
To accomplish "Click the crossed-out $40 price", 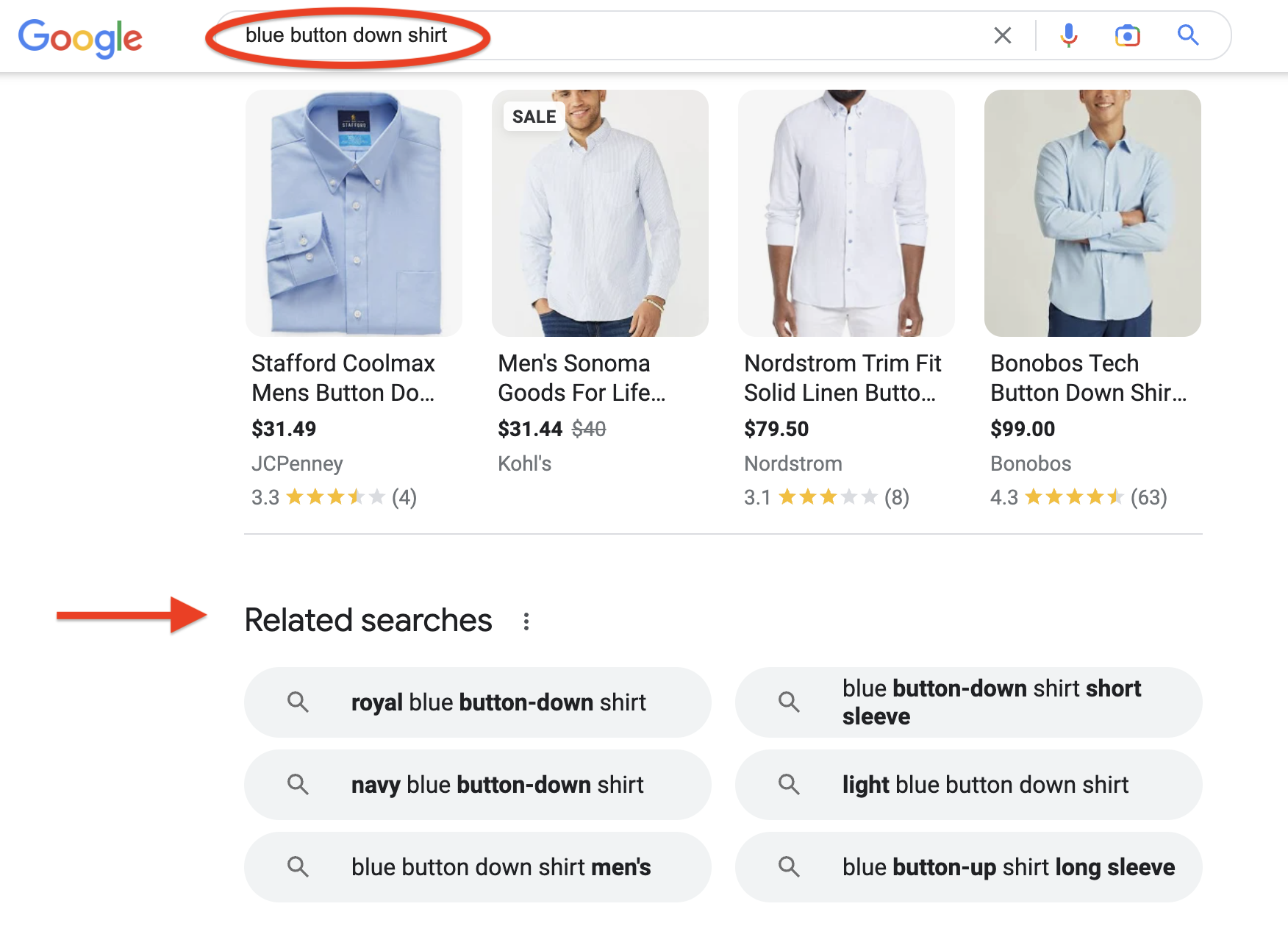I will pos(589,429).
